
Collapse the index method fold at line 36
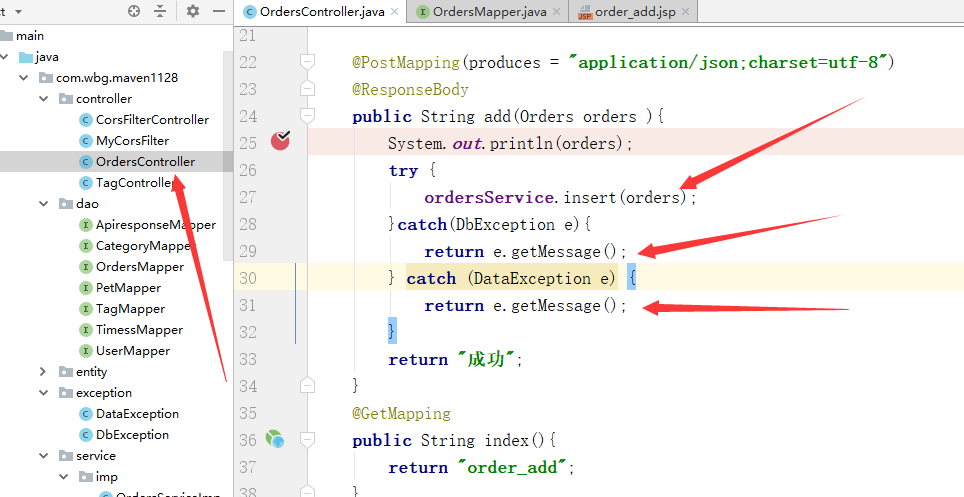click(x=307, y=440)
